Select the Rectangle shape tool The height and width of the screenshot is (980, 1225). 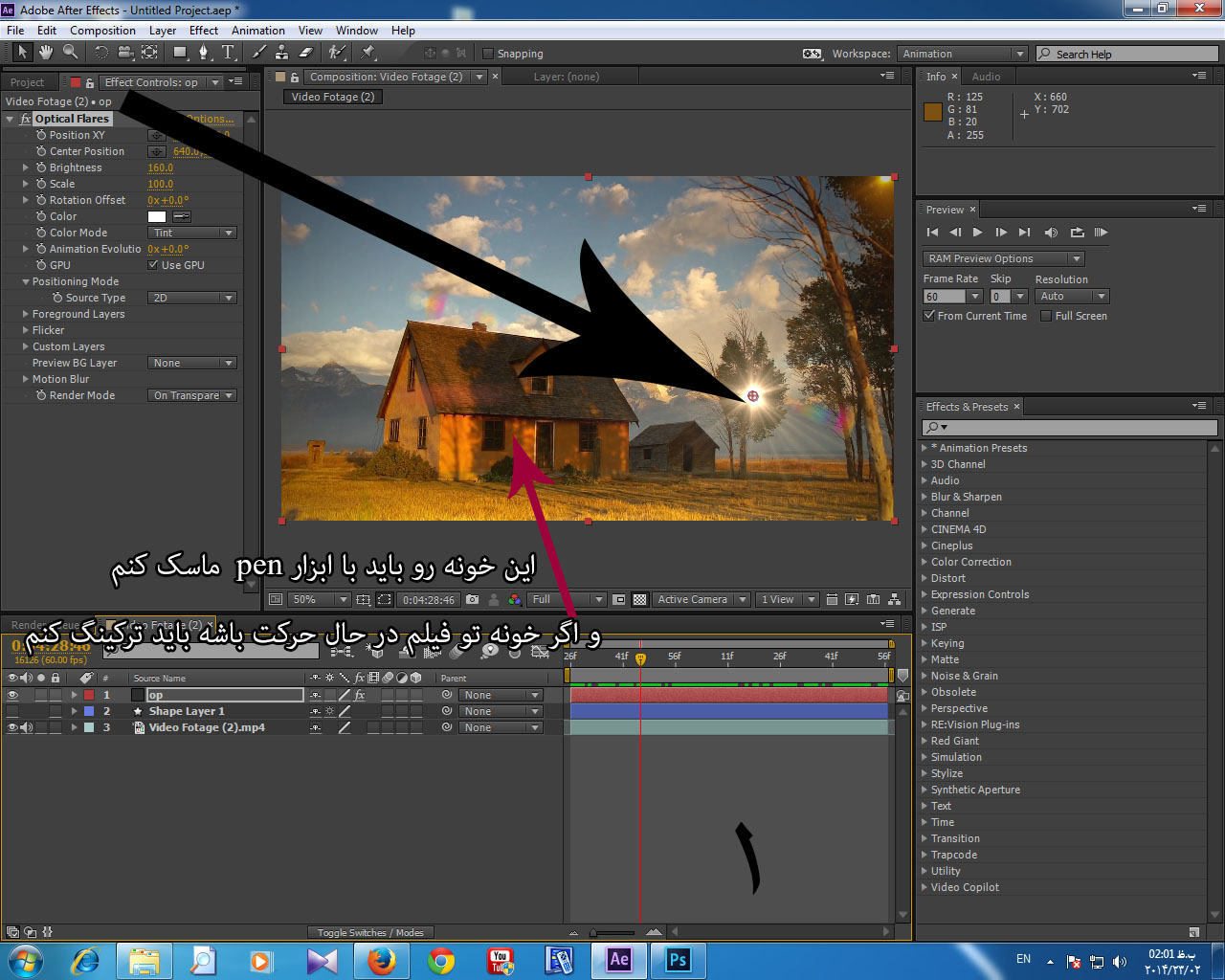(180, 52)
